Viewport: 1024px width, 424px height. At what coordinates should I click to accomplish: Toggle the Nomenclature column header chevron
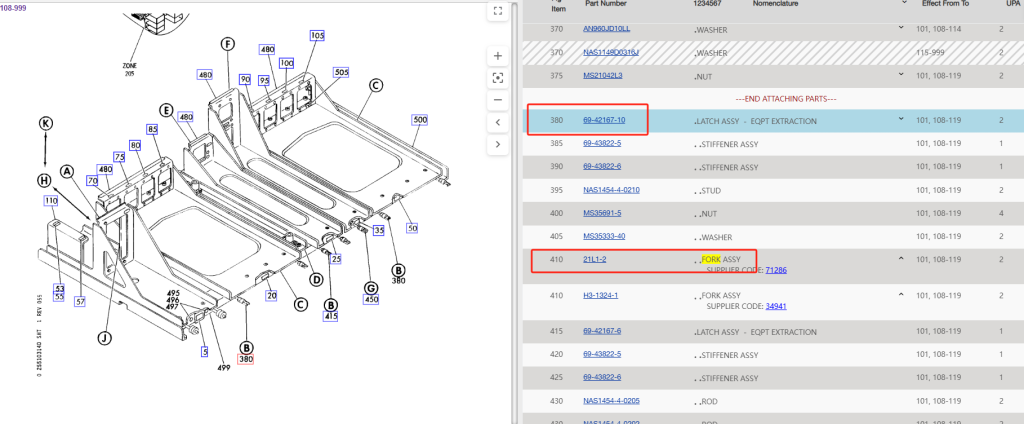(904, 3)
